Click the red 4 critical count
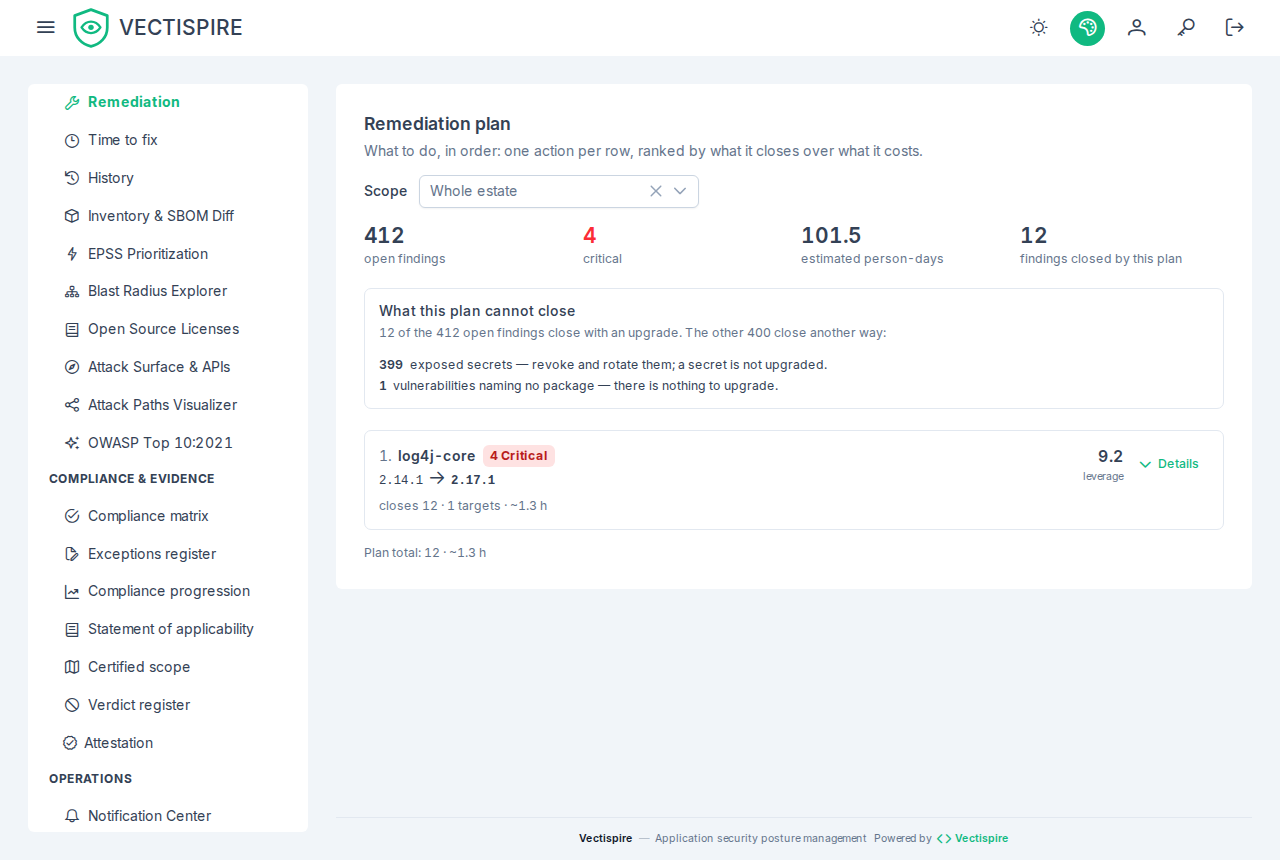 point(590,236)
